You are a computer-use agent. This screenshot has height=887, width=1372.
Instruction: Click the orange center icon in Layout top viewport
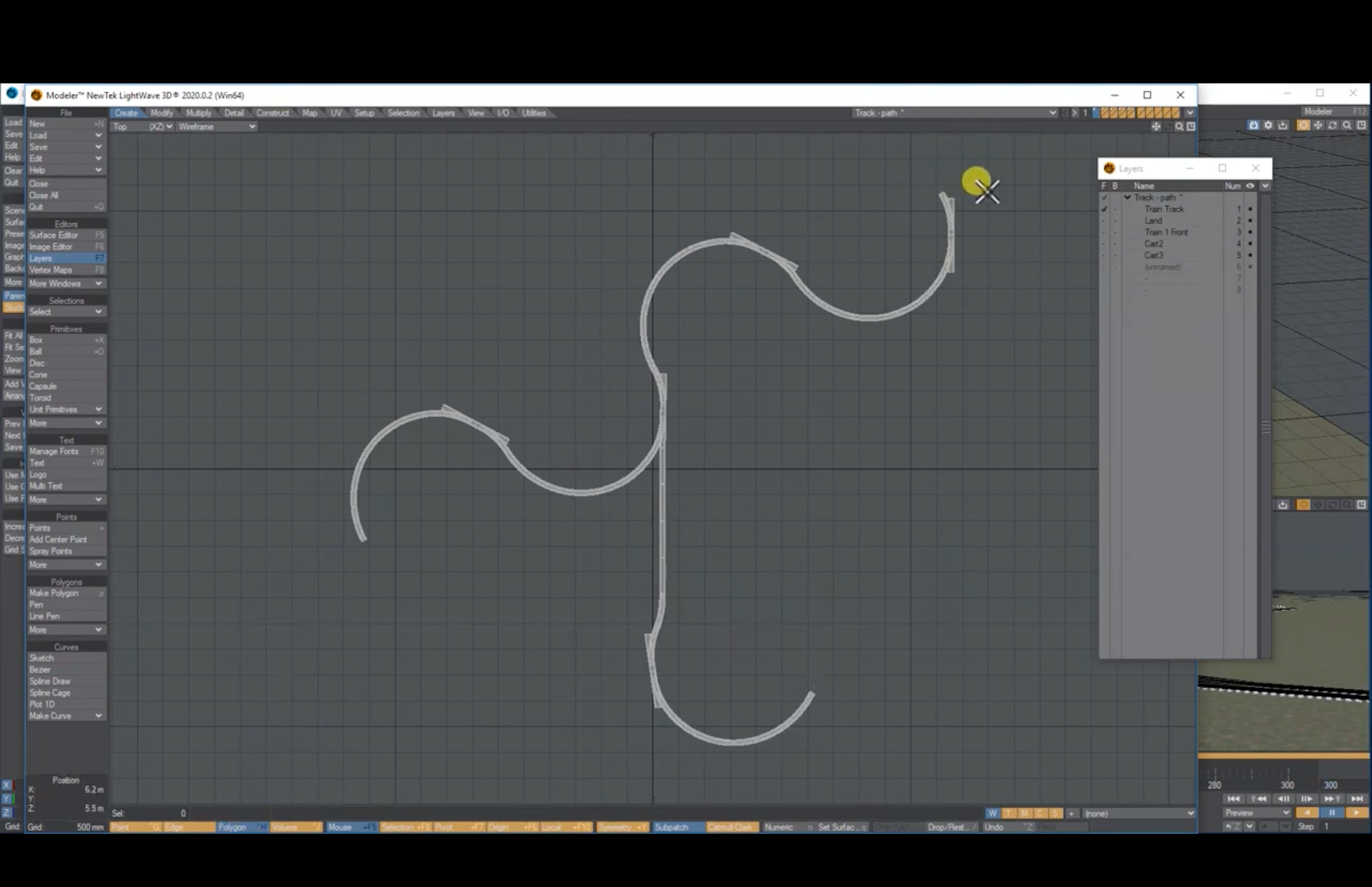coord(1303,125)
